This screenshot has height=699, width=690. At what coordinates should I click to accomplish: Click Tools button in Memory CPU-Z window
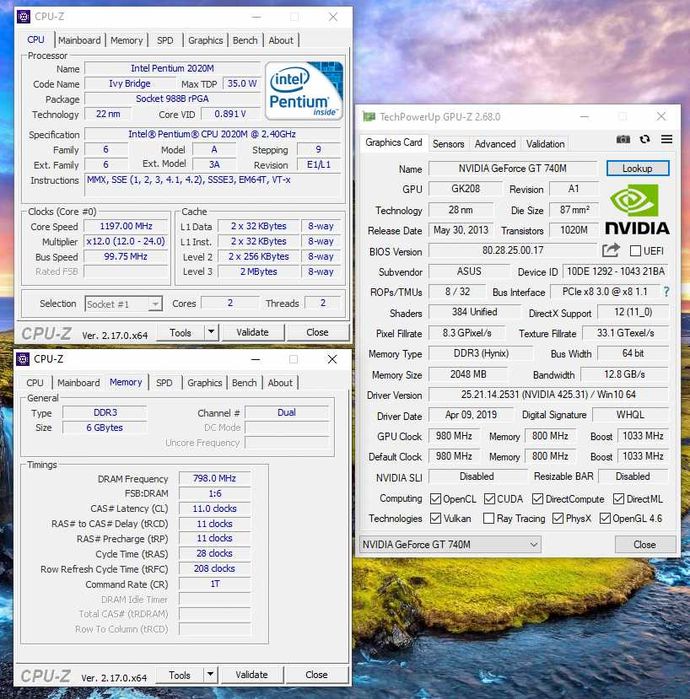pos(179,674)
